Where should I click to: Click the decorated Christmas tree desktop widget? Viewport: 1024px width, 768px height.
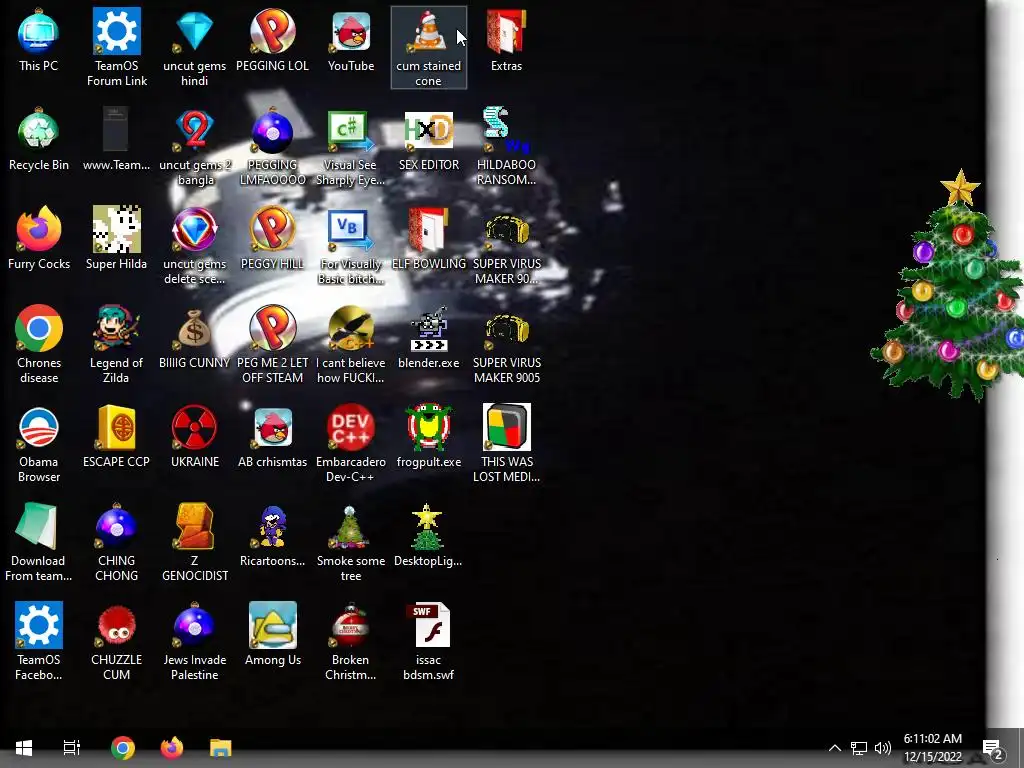pyautogui.click(x=950, y=285)
